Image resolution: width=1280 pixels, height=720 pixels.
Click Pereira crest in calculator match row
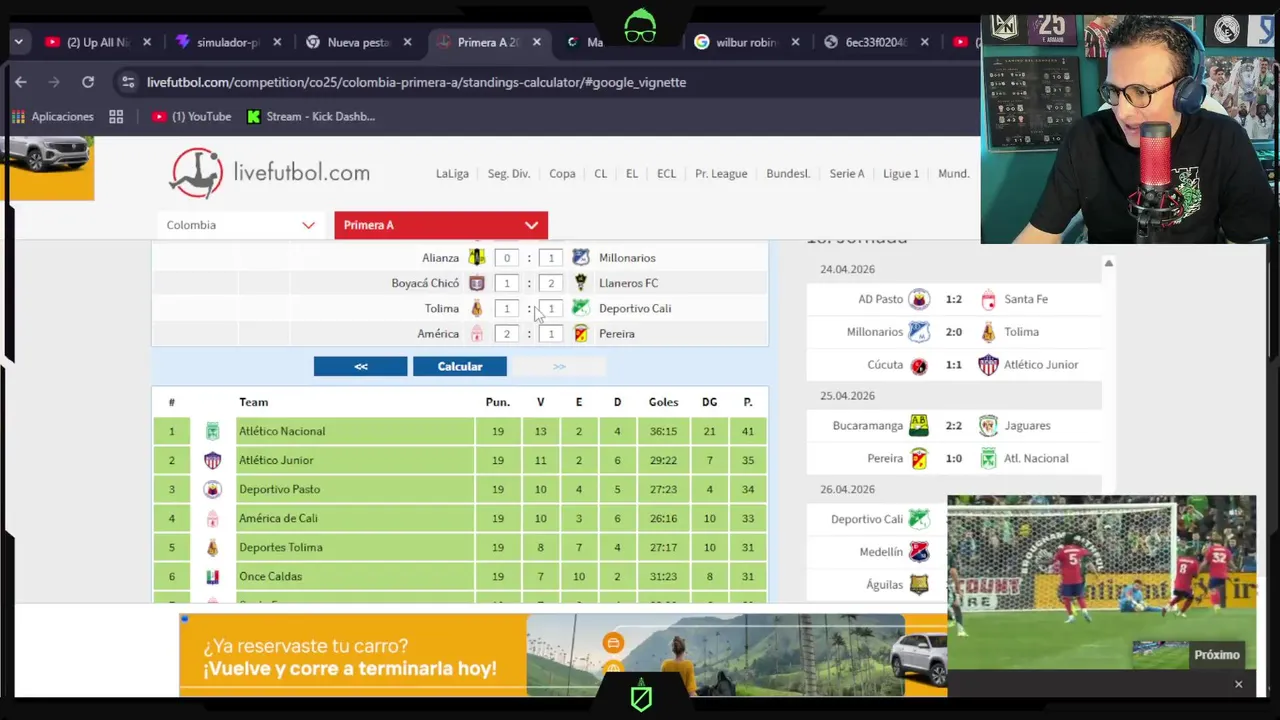point(580,334)
